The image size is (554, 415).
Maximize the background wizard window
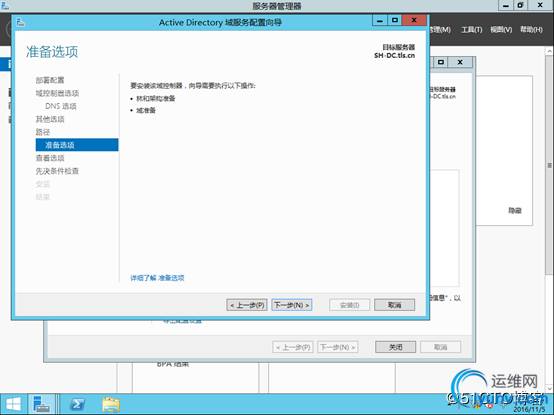tap(441, 62)
